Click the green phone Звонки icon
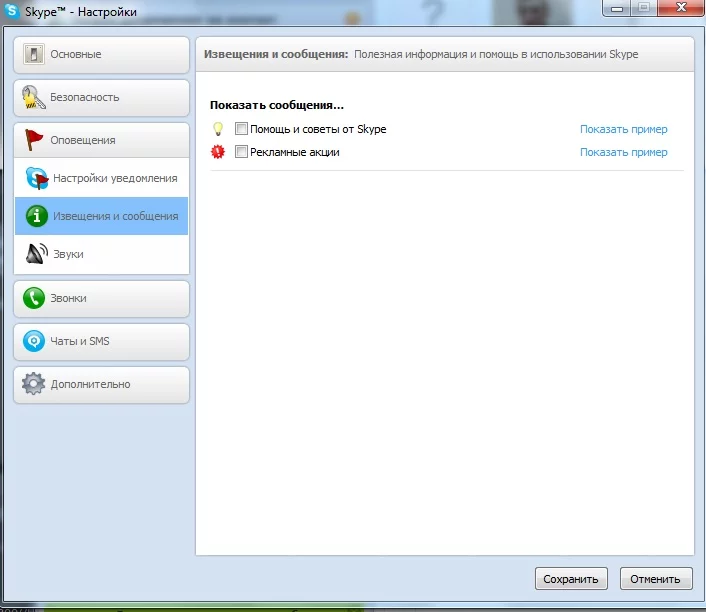The width and height of the screenshot is (706, 612). (x=34, y=298)
